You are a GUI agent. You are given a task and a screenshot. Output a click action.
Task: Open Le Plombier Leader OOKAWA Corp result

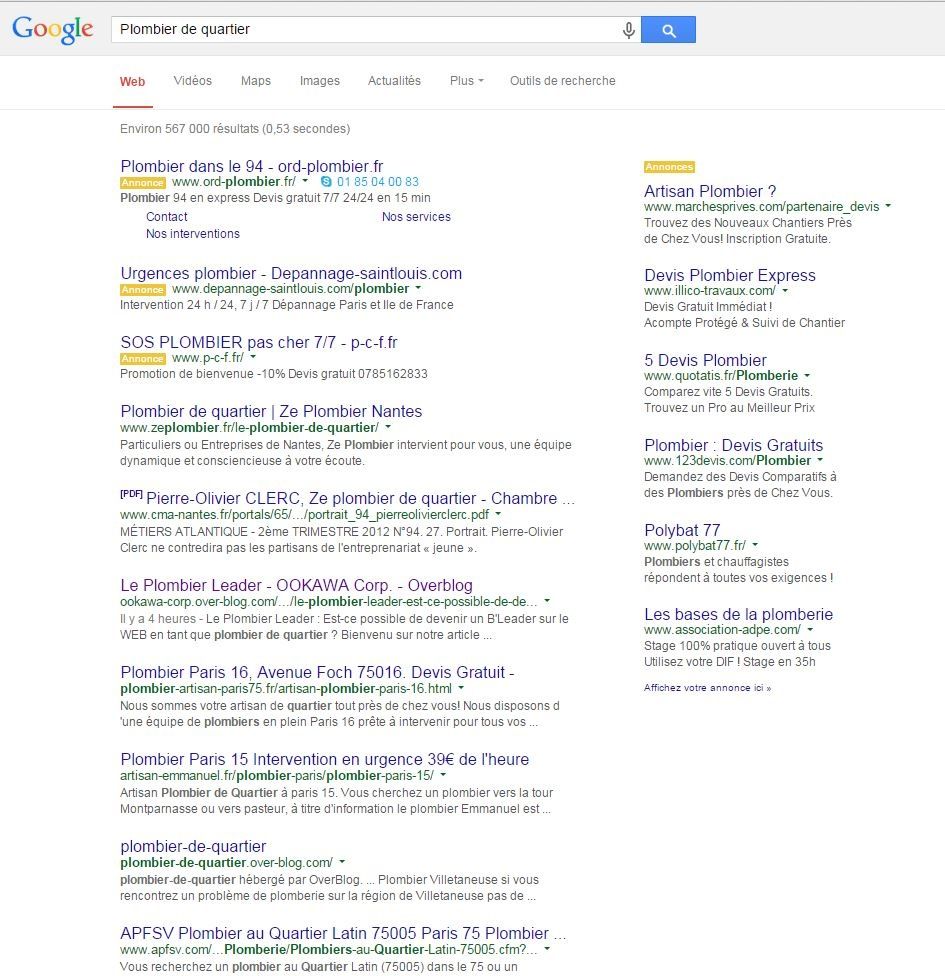pos(296,585)
